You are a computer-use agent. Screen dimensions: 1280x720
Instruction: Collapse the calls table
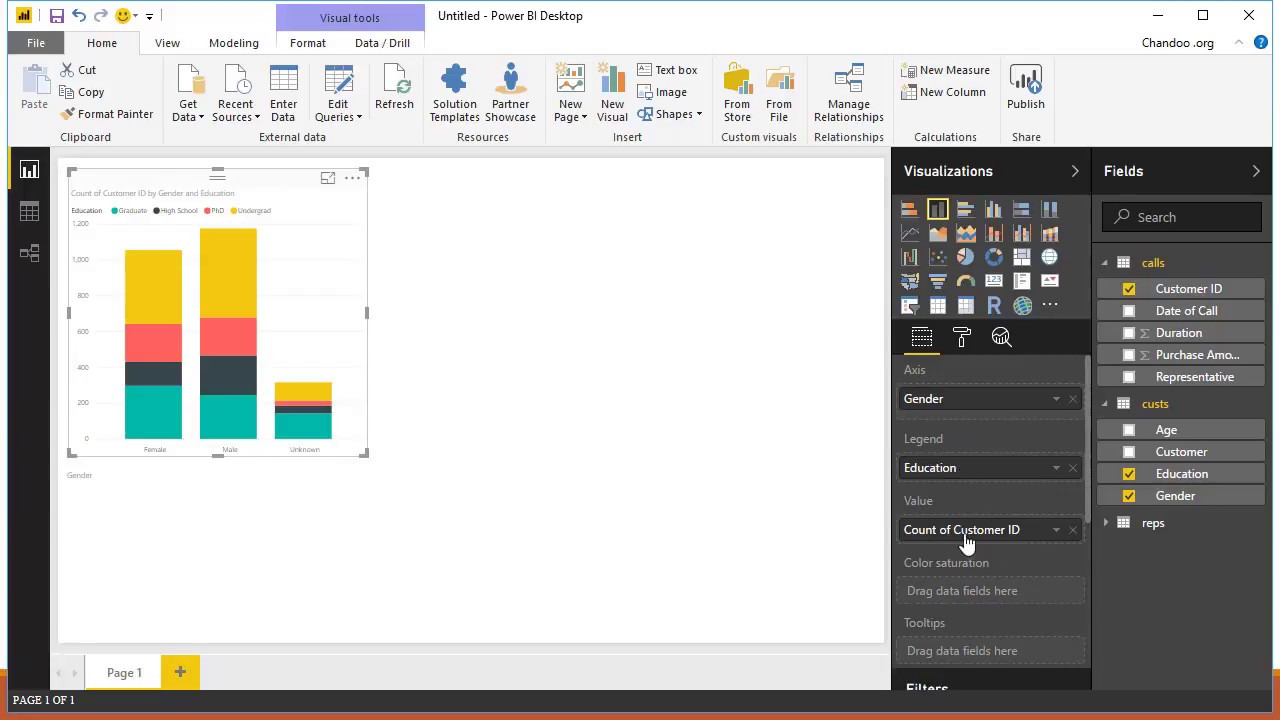tap(1105, 263)
